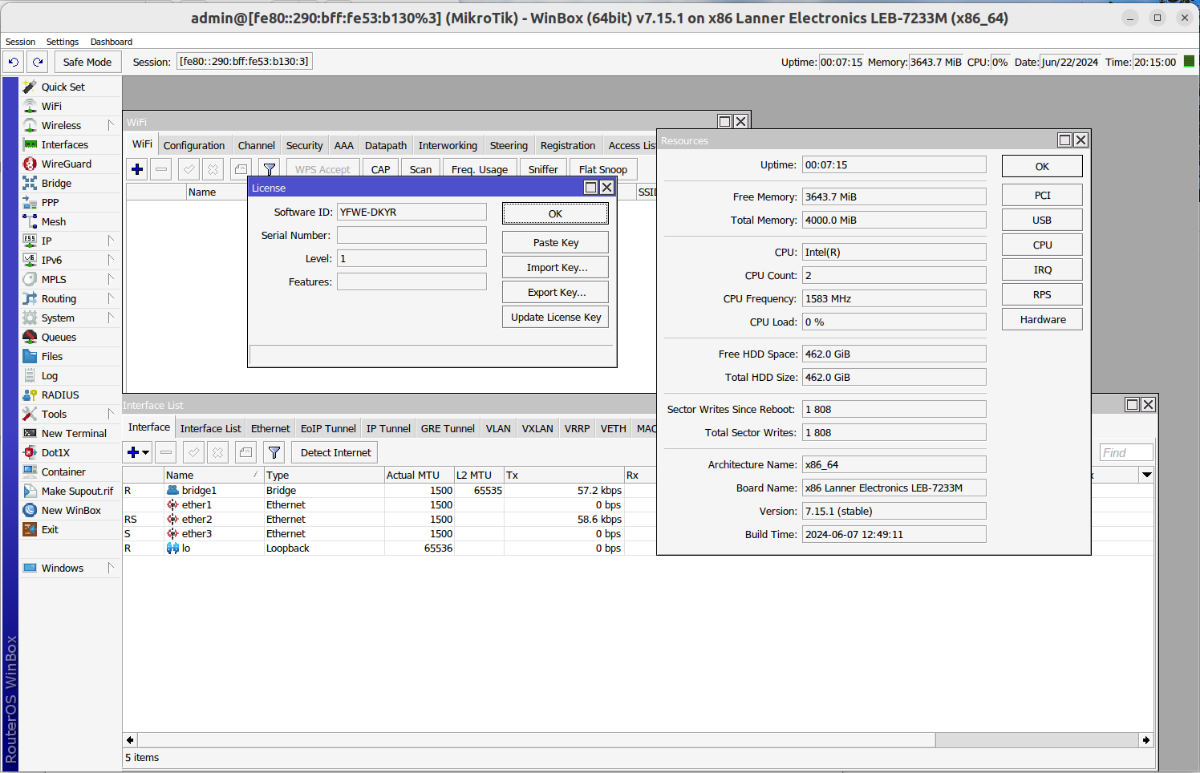Click the Scan button in WiFi window
1200x773 pixels.
pos(421,169)
